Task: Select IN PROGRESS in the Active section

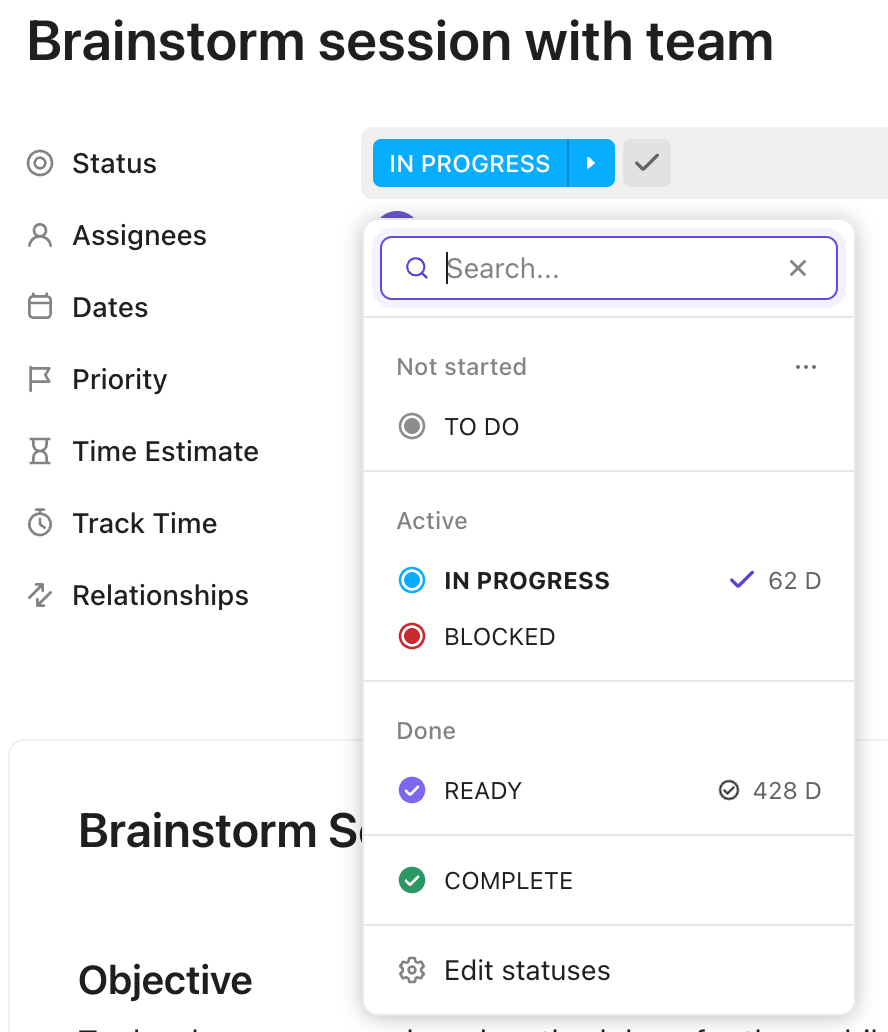Action: point(527,580)
